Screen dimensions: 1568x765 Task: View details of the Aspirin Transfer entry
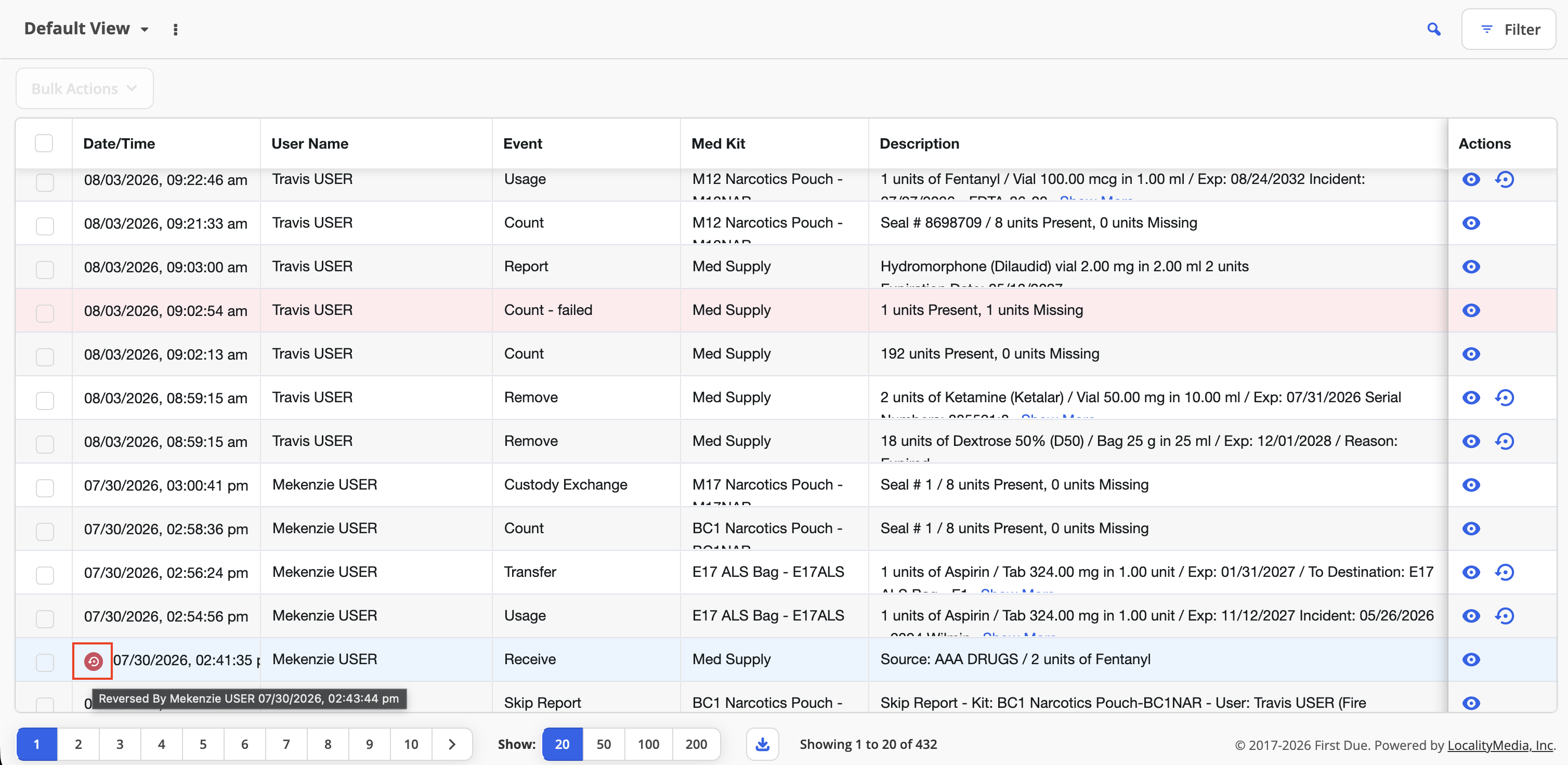(x=1471, y=572)
